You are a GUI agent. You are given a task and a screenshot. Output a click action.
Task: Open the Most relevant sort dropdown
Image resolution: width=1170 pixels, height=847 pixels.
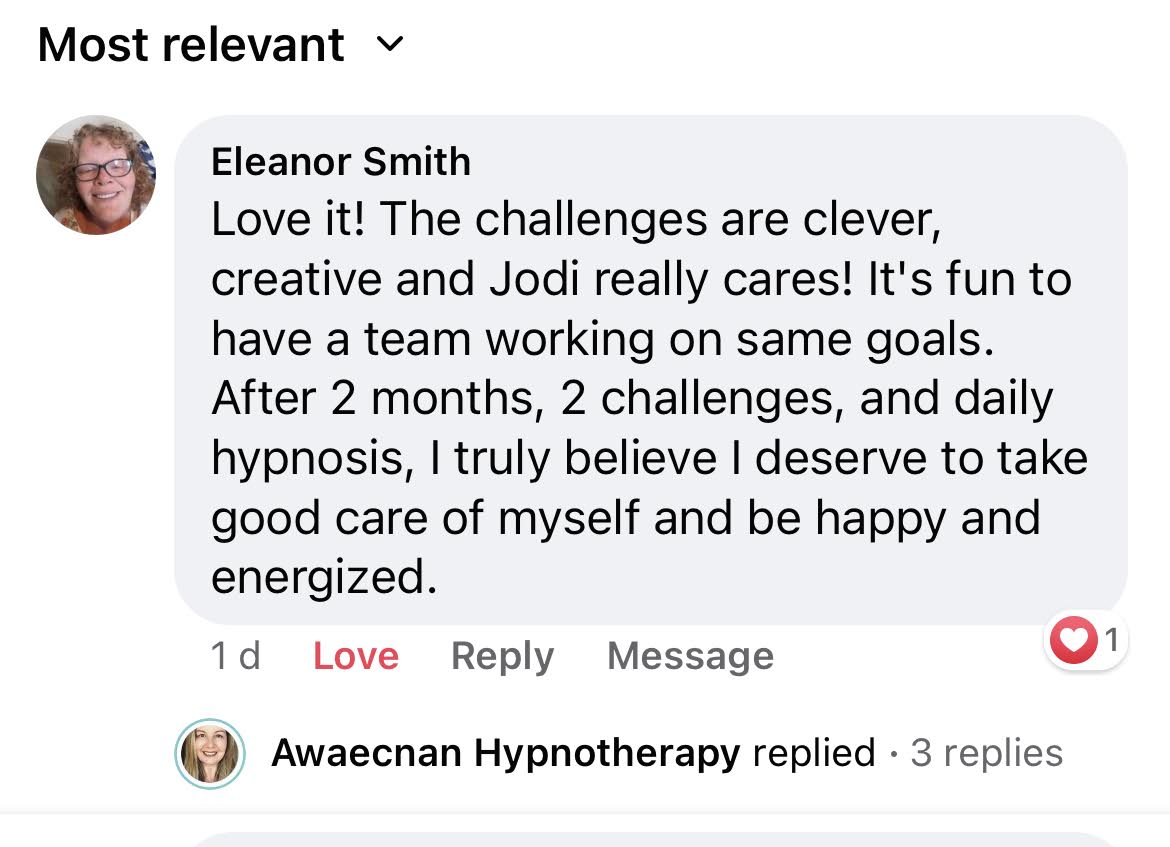(221, 45)
